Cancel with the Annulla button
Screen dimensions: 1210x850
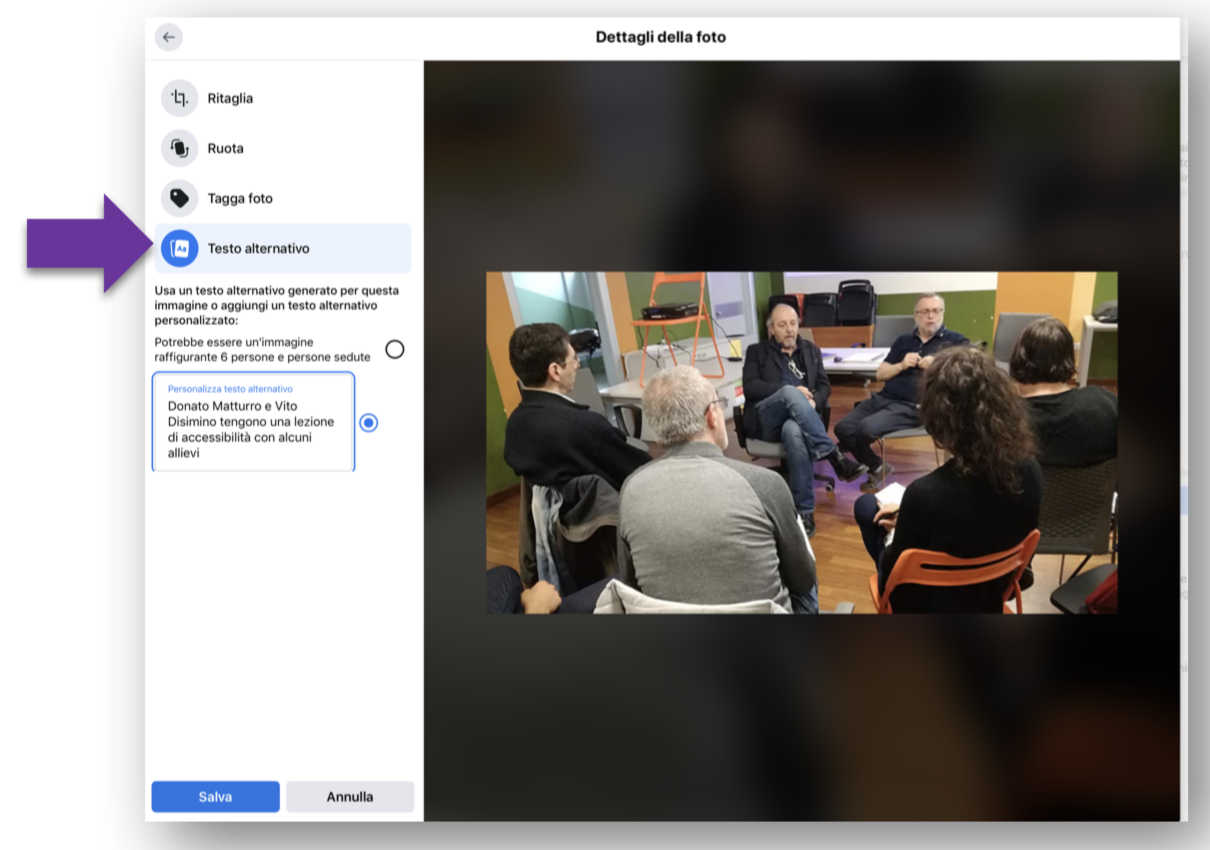tap(350, 797)
